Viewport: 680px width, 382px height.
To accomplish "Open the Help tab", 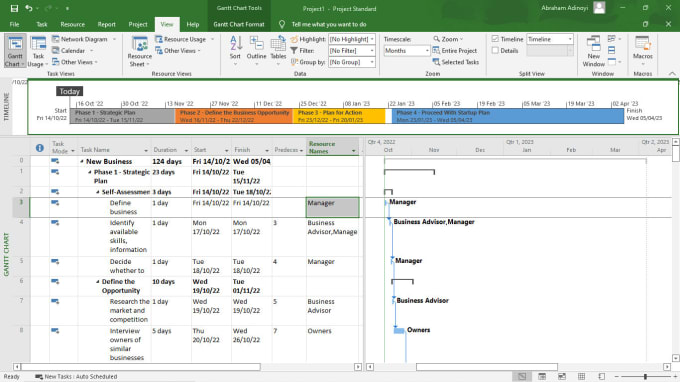I will [x=193, y=24].
